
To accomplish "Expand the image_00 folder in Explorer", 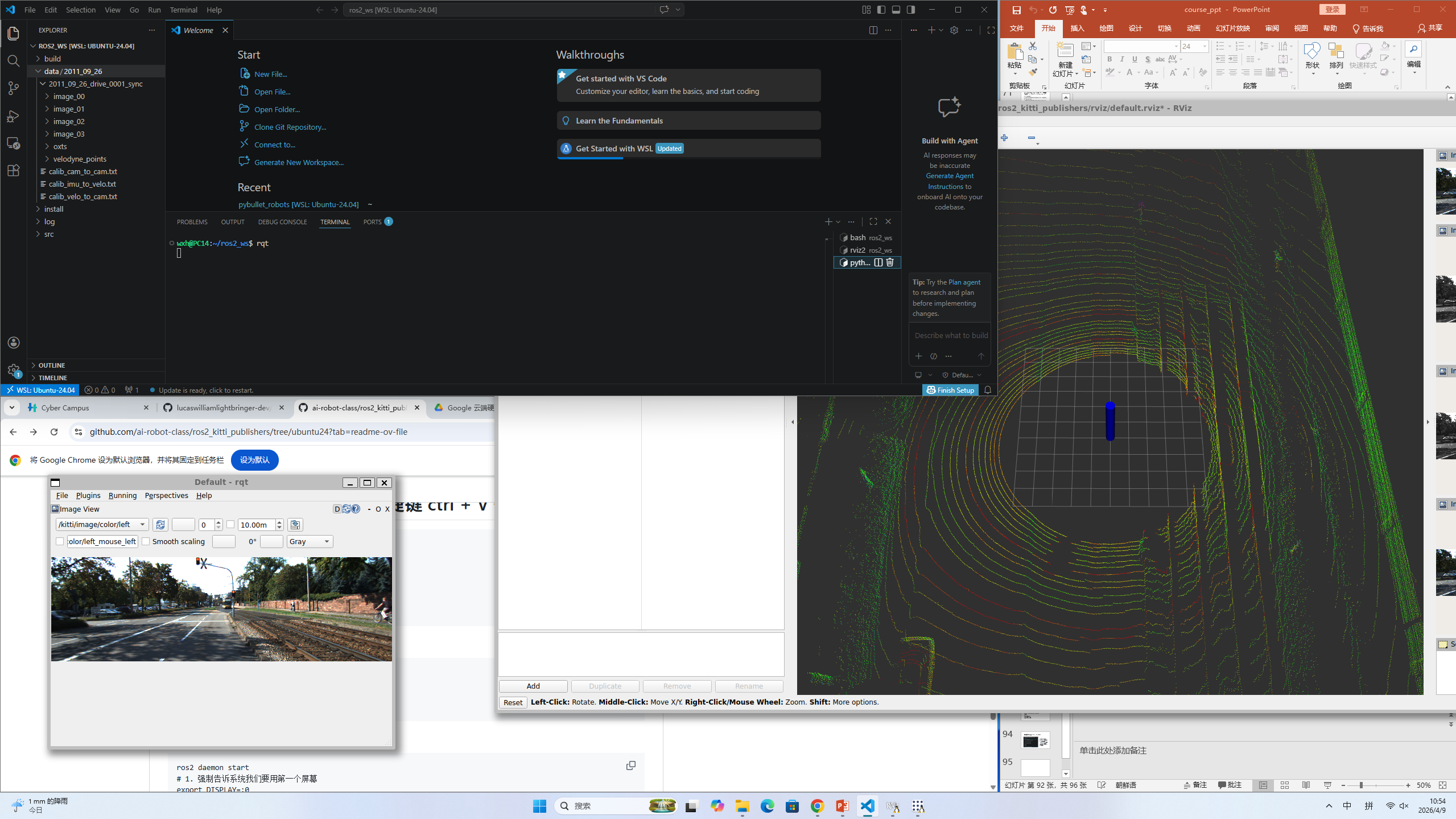I will 68,96.
